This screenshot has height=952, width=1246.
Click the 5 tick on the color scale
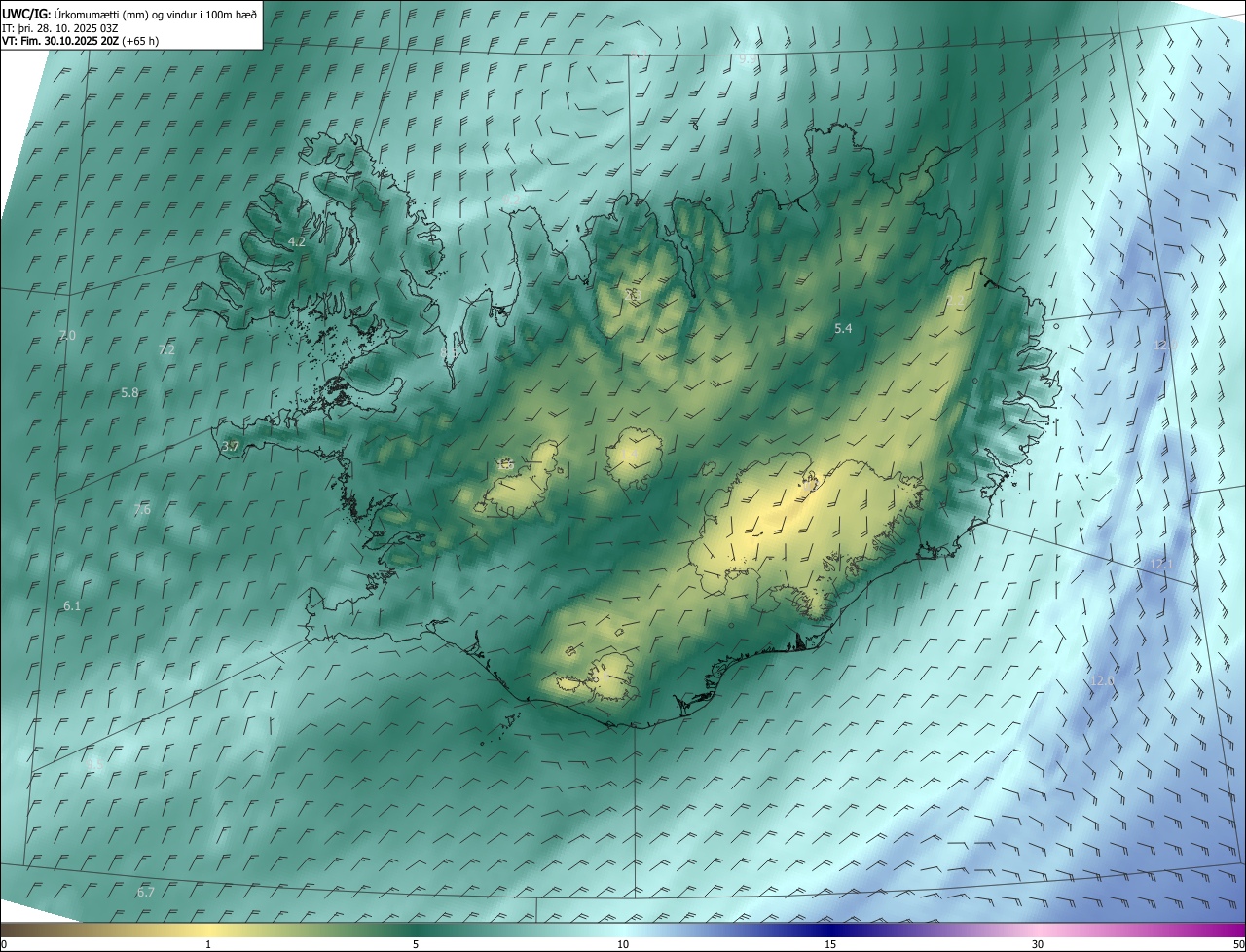pyautogui.click(x=416, y=945)
